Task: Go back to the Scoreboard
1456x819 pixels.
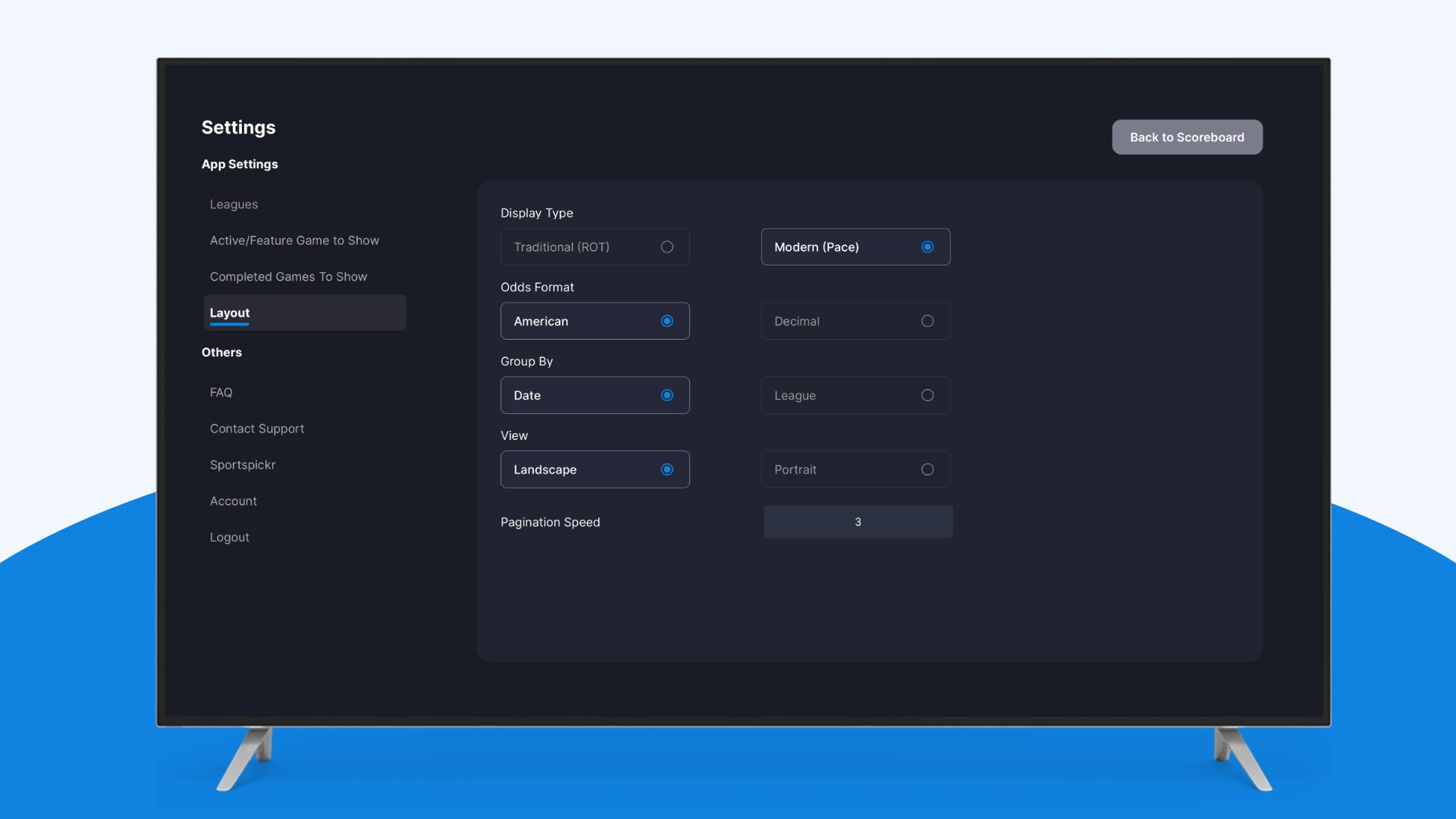Action: [x=1187, y=137]
